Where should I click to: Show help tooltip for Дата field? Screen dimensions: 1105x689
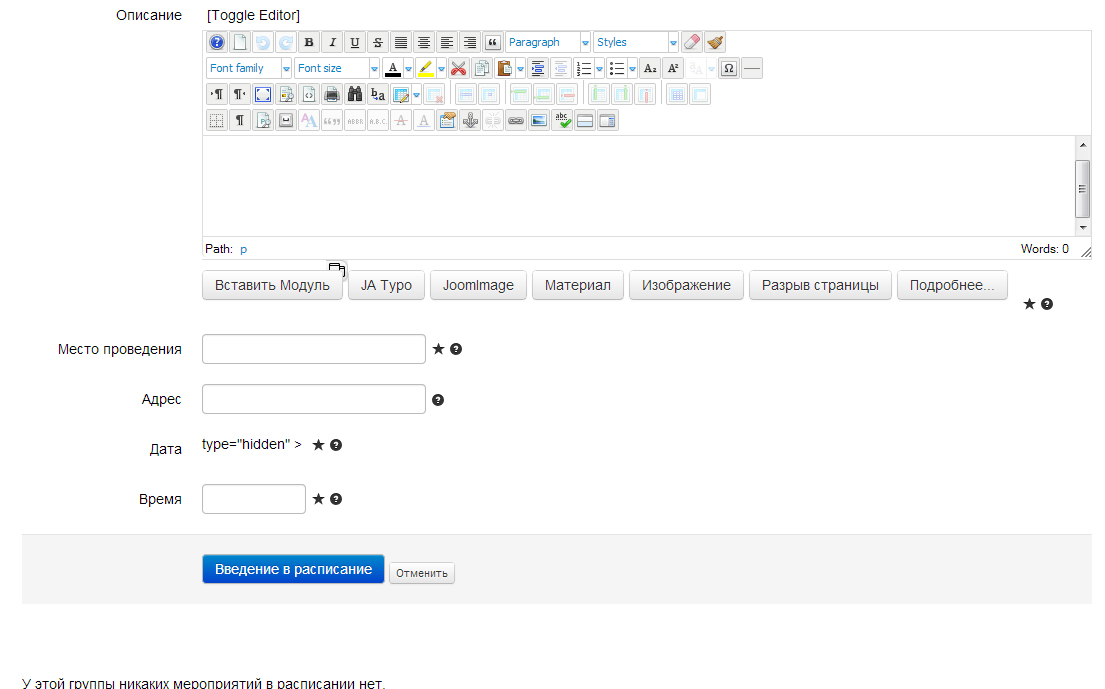[x=336, y=445]
